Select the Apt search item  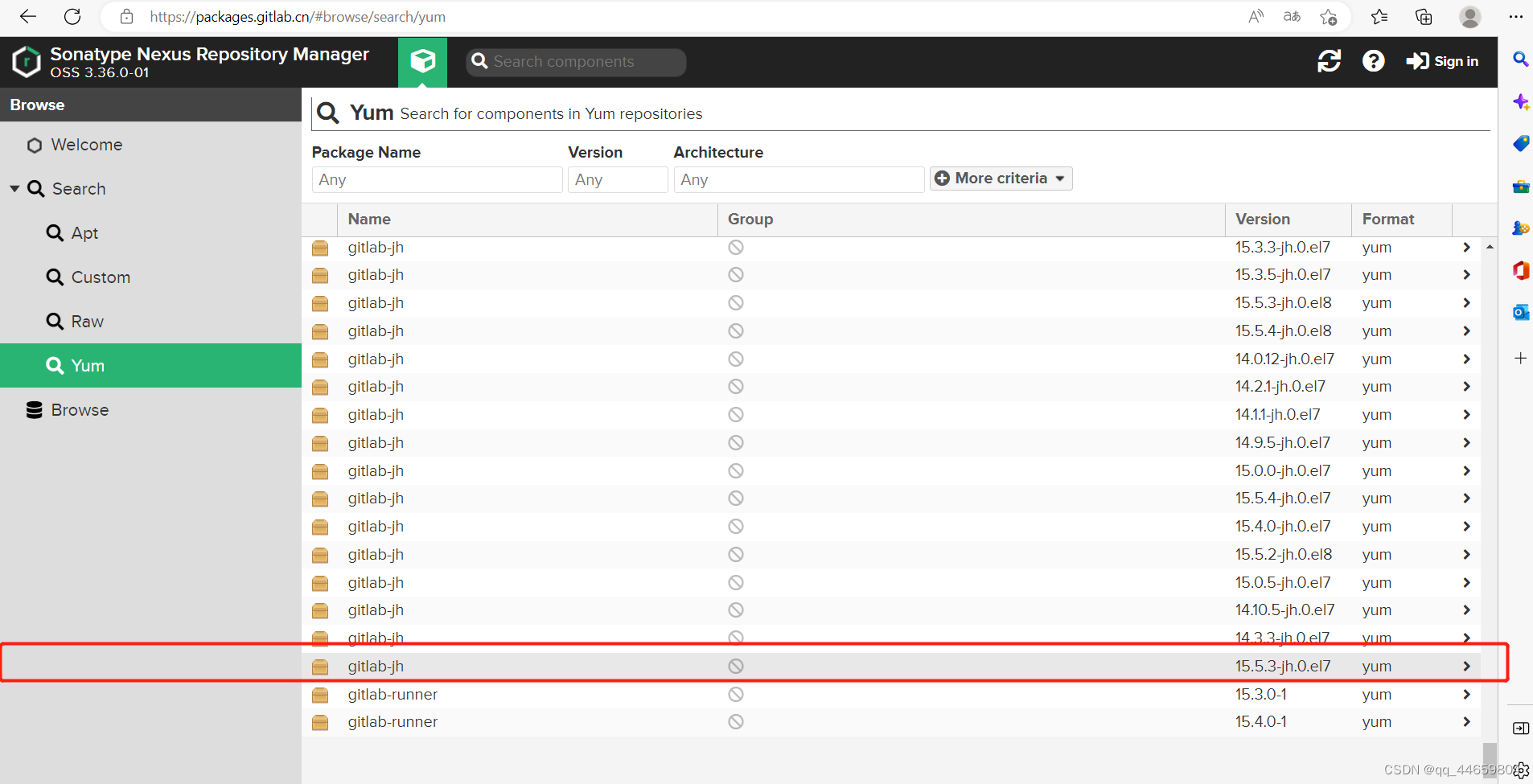tap(84, 233)
